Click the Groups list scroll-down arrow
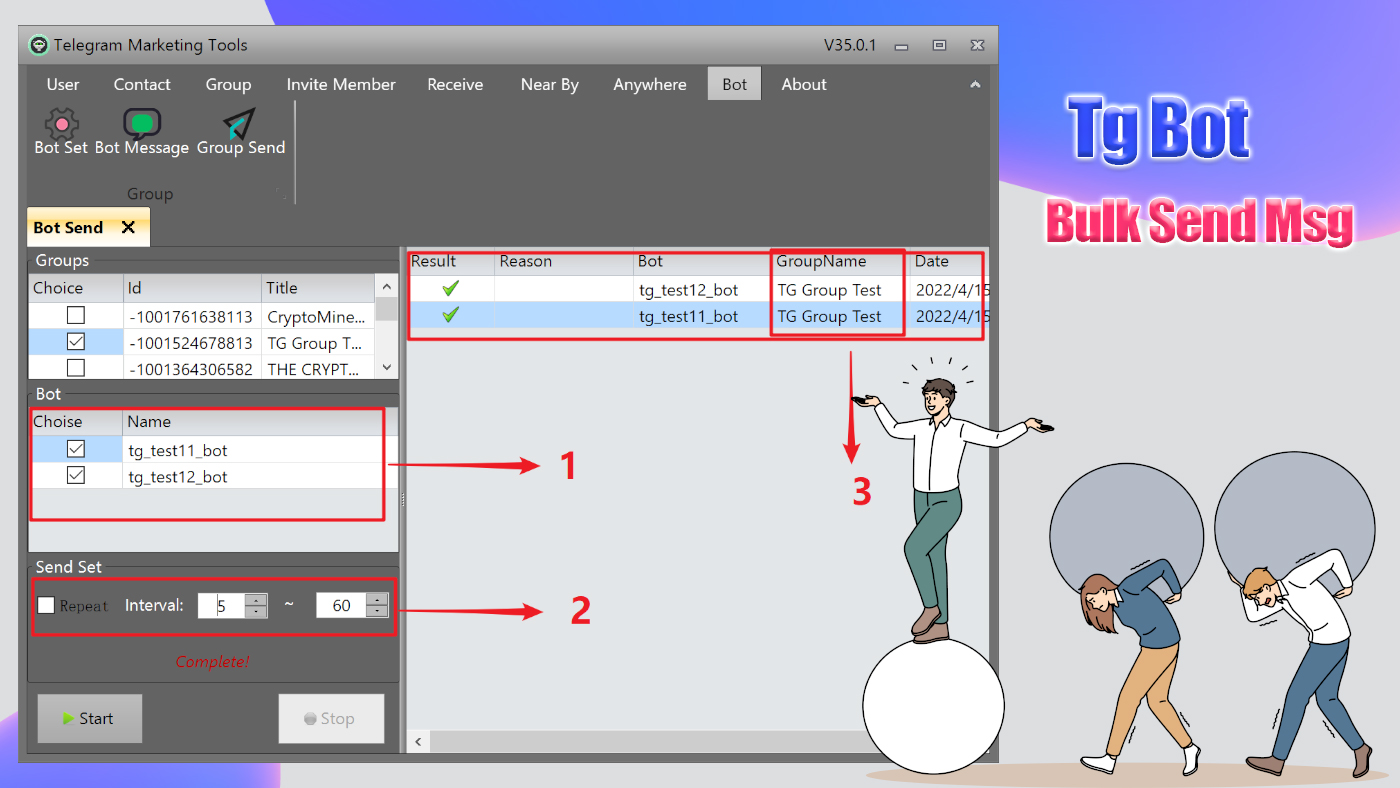The width and height of the screenshot is (1400, 788). 386,368
